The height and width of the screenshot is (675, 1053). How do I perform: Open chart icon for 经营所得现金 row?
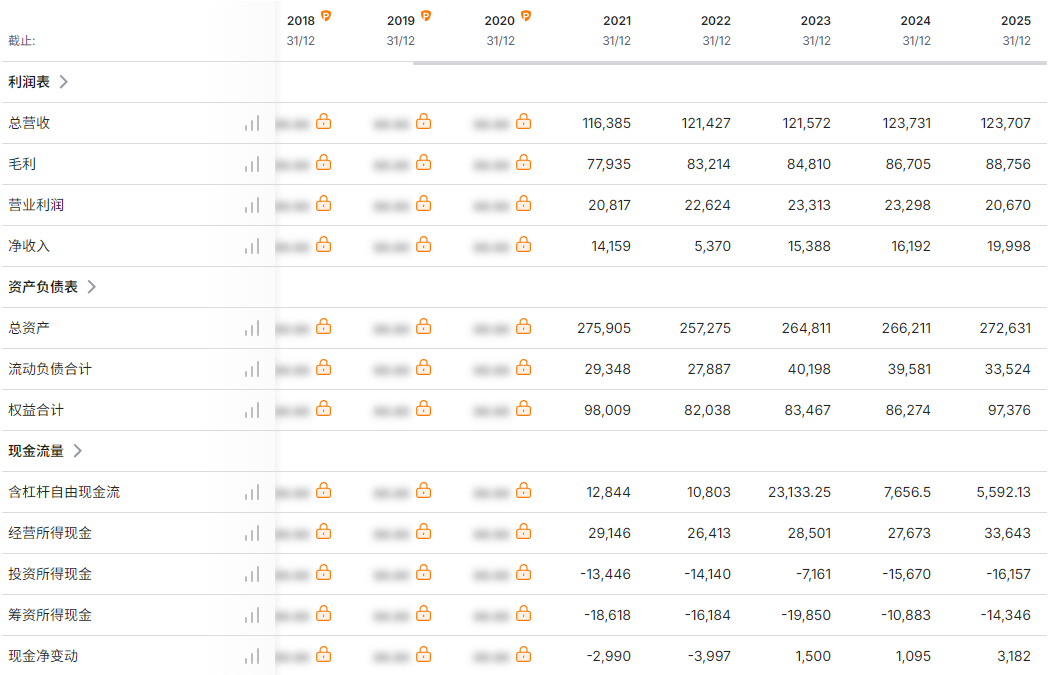pyautogui.click(x=252, y=533)
